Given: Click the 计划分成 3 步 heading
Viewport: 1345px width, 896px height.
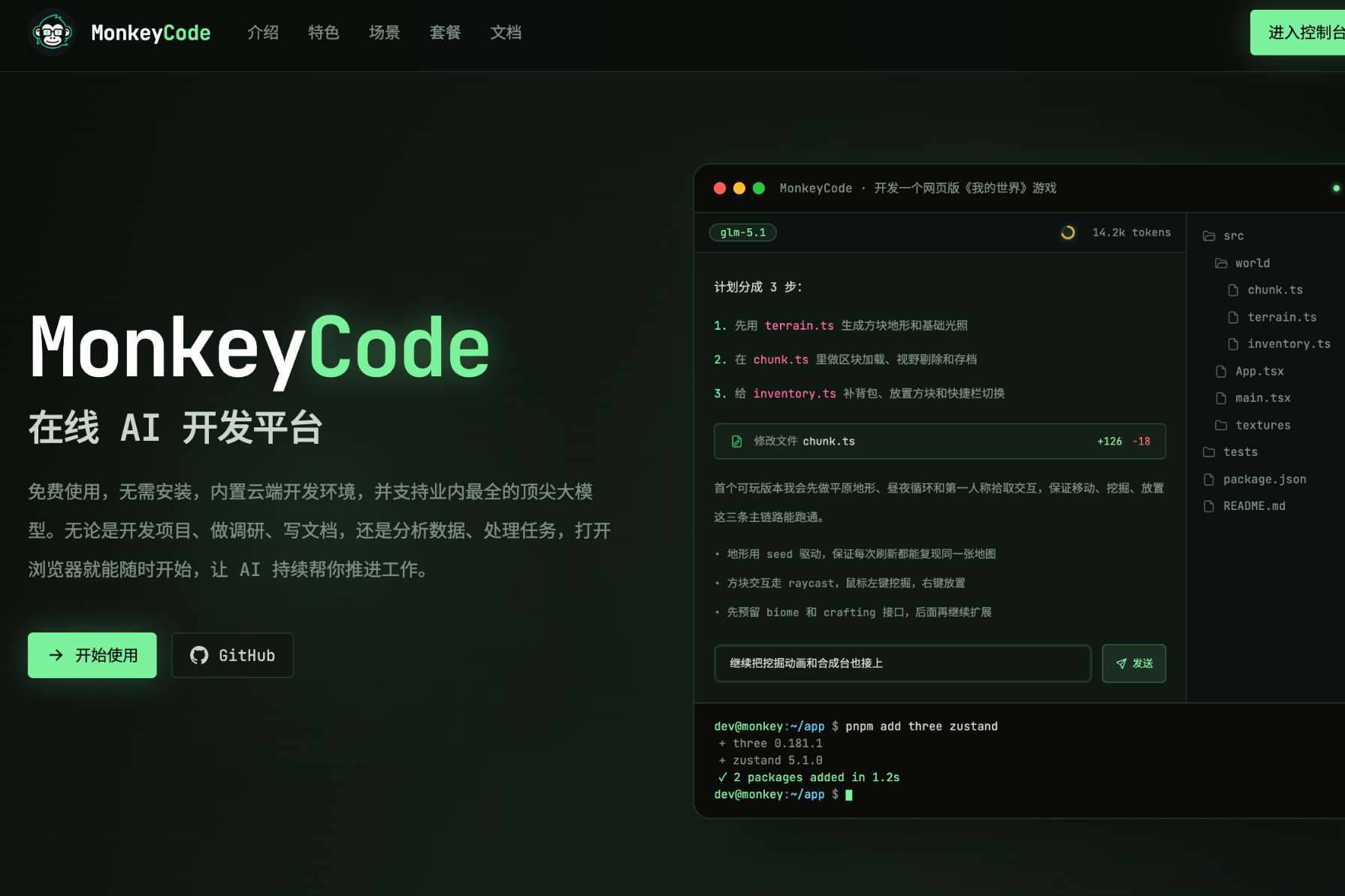Looking at the screenshot, I should (x=758, y=287).
